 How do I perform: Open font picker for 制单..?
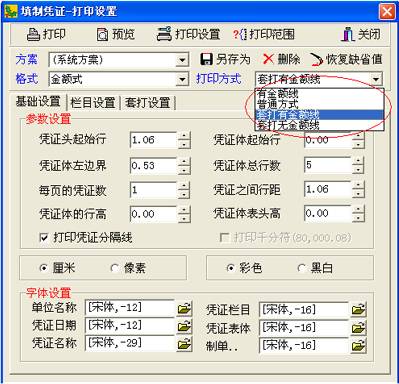pyautogui.click(x=358, y=346)
